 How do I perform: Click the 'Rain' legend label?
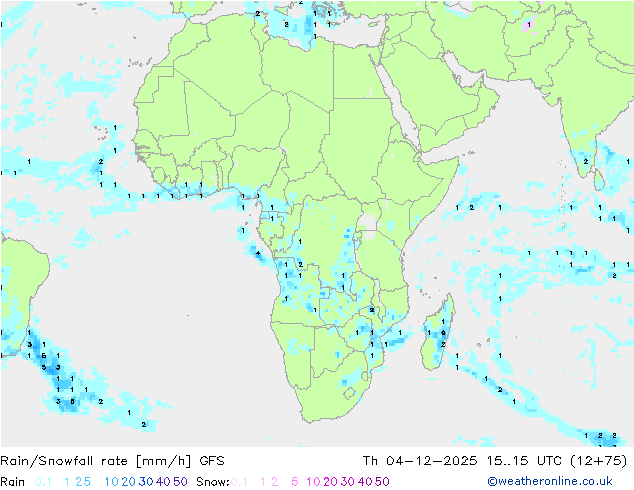tap(13, 482)
